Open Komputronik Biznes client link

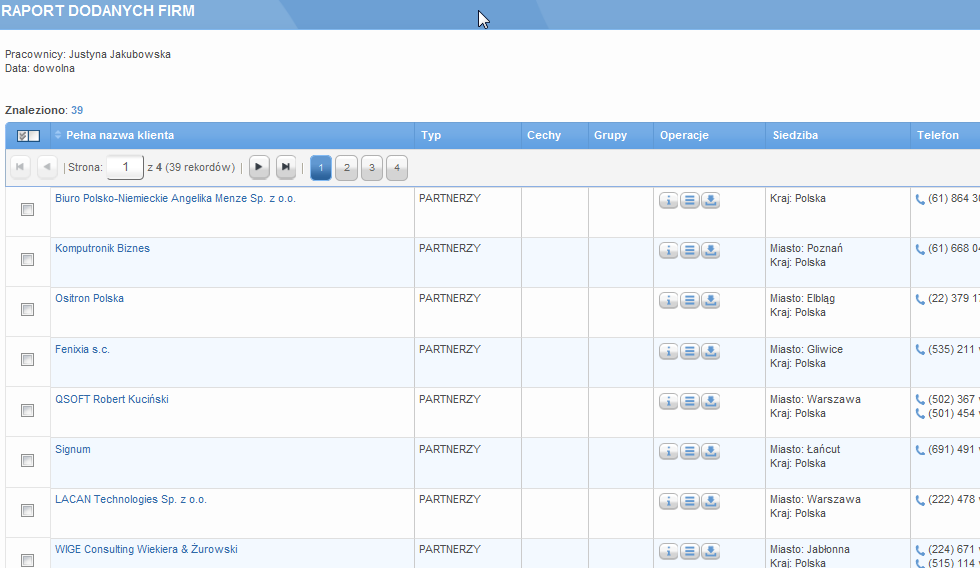102,248
